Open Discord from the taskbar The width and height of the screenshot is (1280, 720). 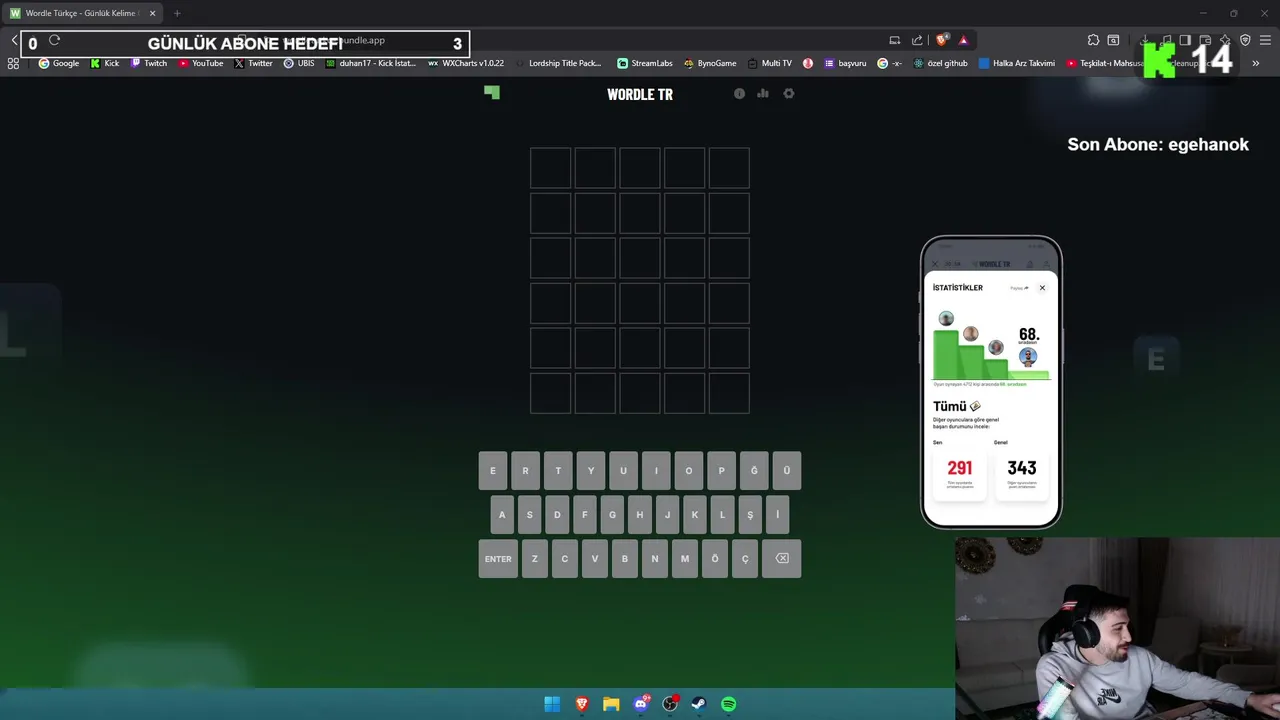[641, 704]
